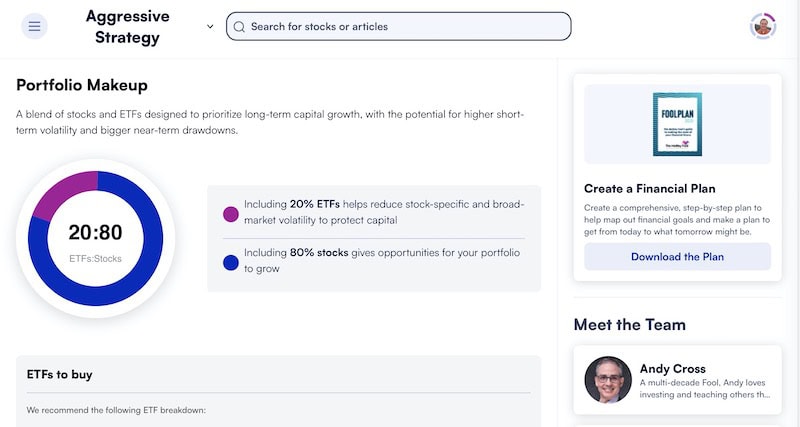Screen dimensions: 800x427
Task: Click the Meet the Team heading
Action: click(630, 324)
